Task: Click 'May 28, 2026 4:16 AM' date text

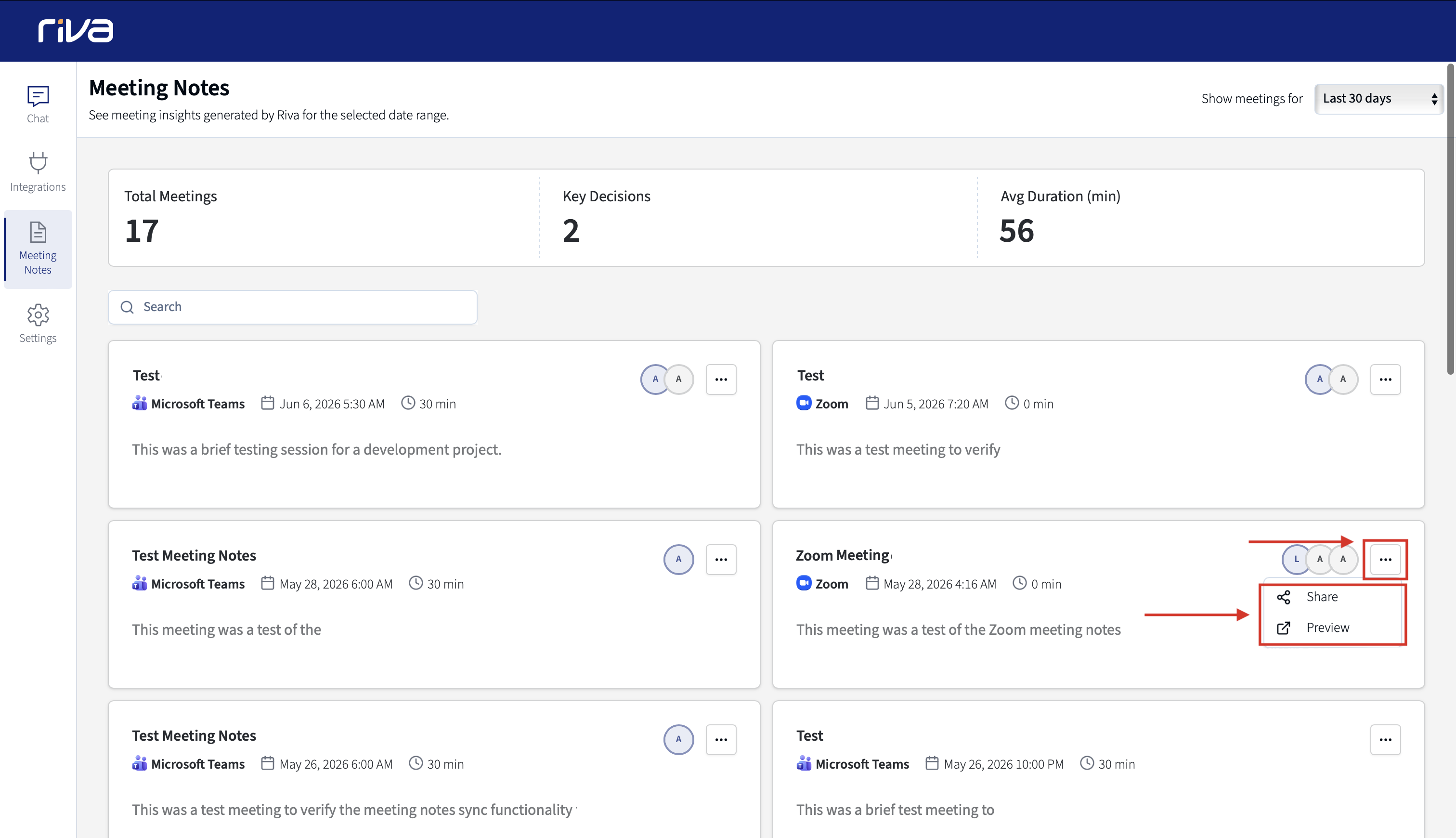Action: click(x=939, y=584)
